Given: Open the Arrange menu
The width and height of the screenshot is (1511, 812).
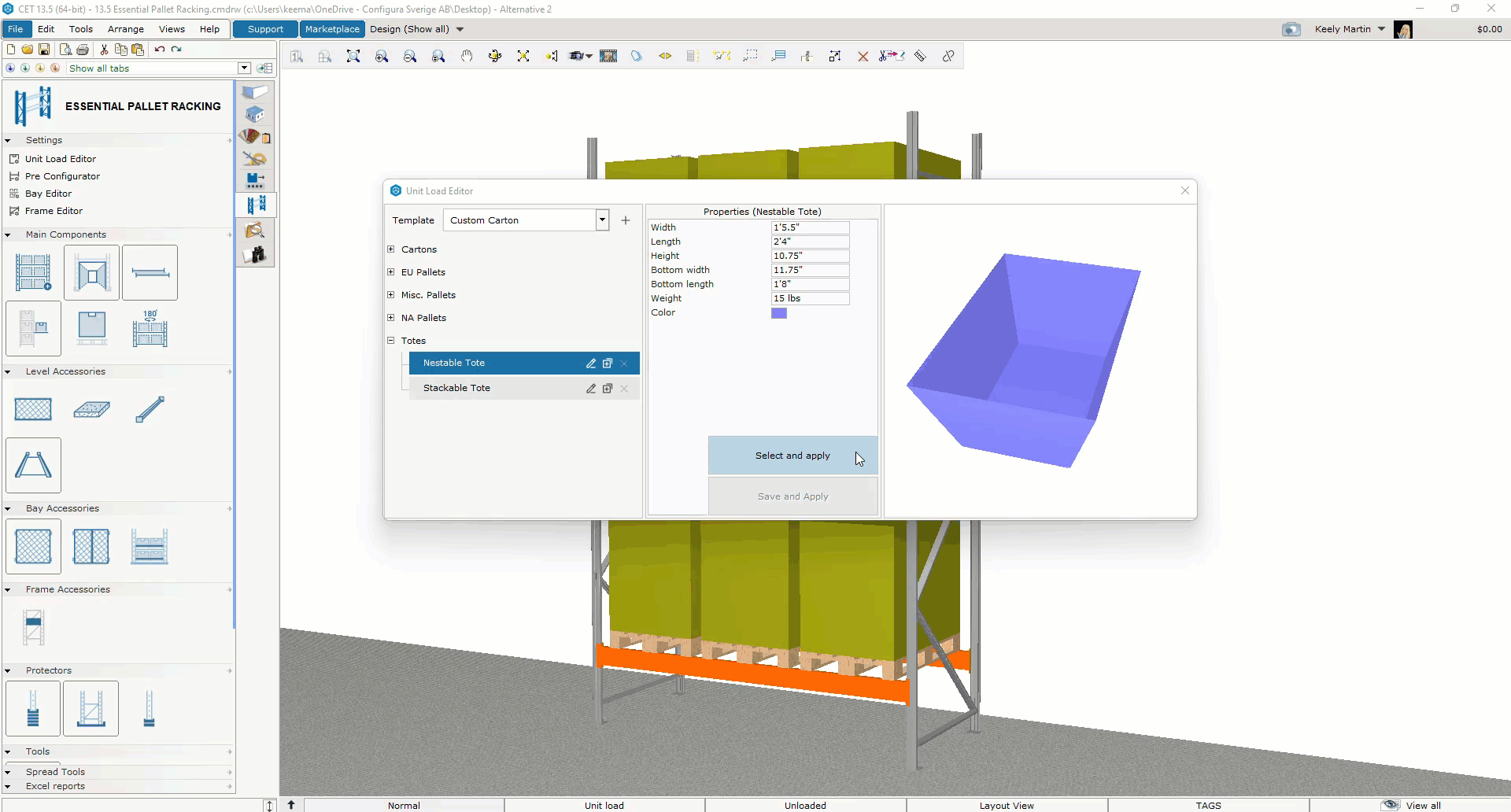Looking at the screenshot, I should [126, 29].
